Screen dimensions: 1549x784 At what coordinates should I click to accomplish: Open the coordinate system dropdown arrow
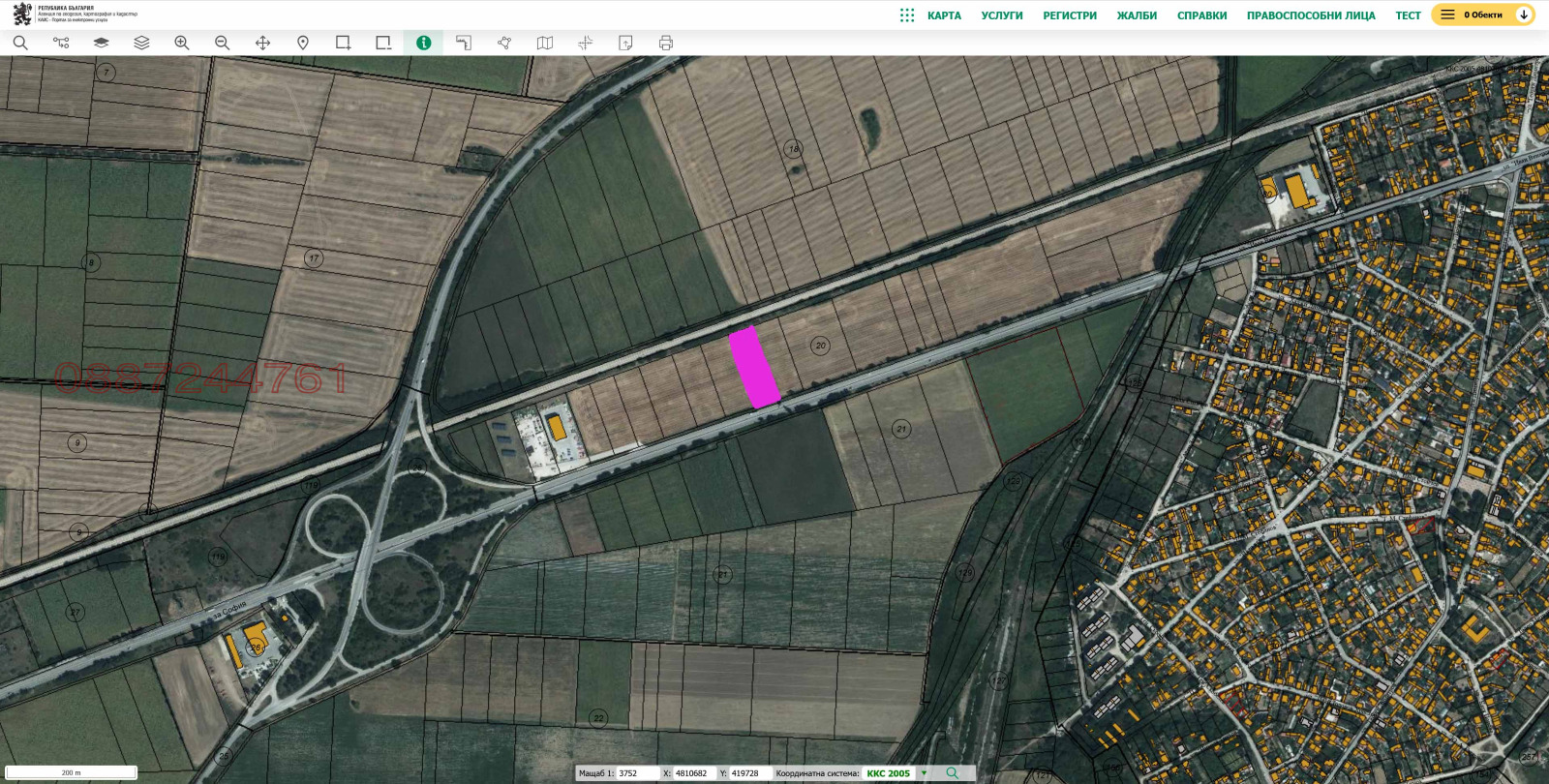click(x=925, y=773)
